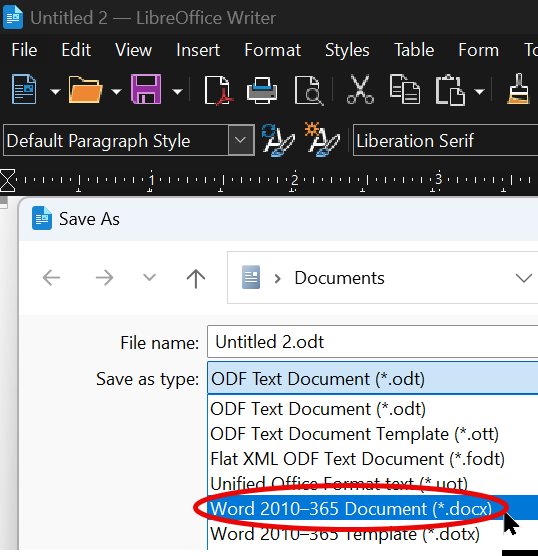
Task: Click the Default Paragraph Style field
Action: [116, 140]
